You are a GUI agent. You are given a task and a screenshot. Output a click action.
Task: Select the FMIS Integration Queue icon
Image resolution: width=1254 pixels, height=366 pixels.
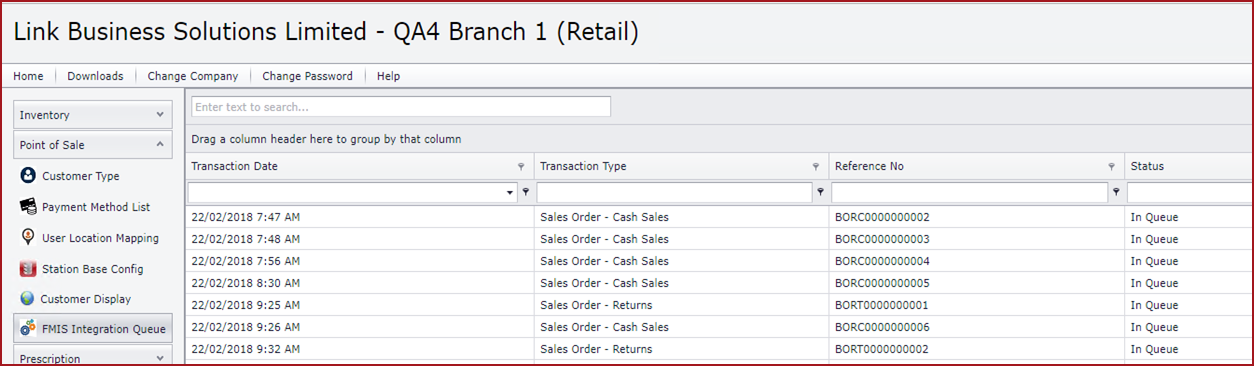[x=28, y=328]
